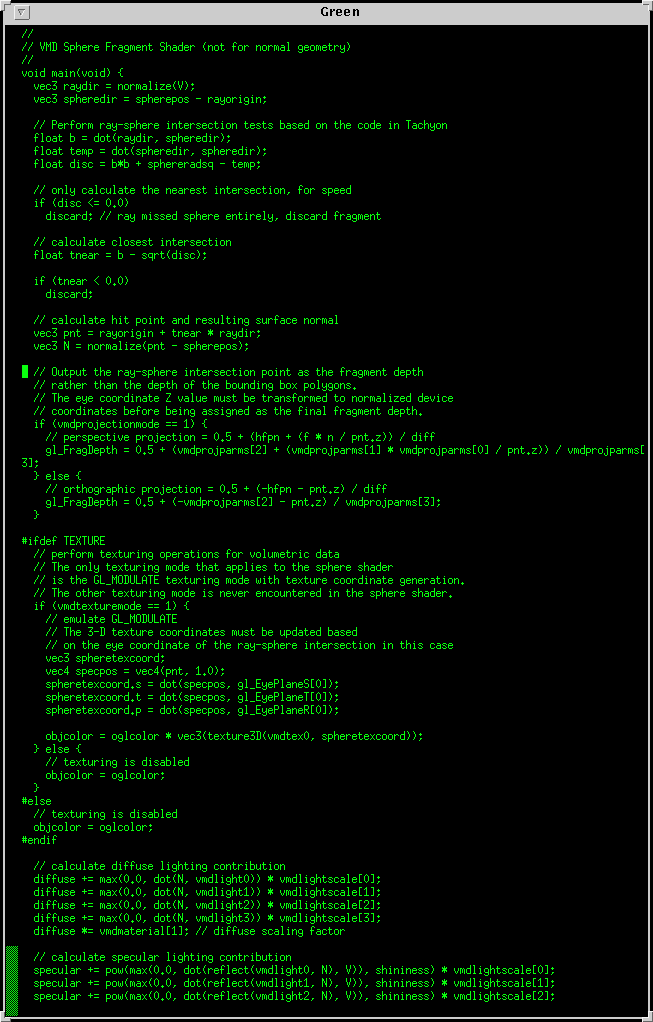Image resolution: width=653 pixels, height=1022 pixels.
Task: Click the "Green" window title bar
Action: [x=340, y=12]
